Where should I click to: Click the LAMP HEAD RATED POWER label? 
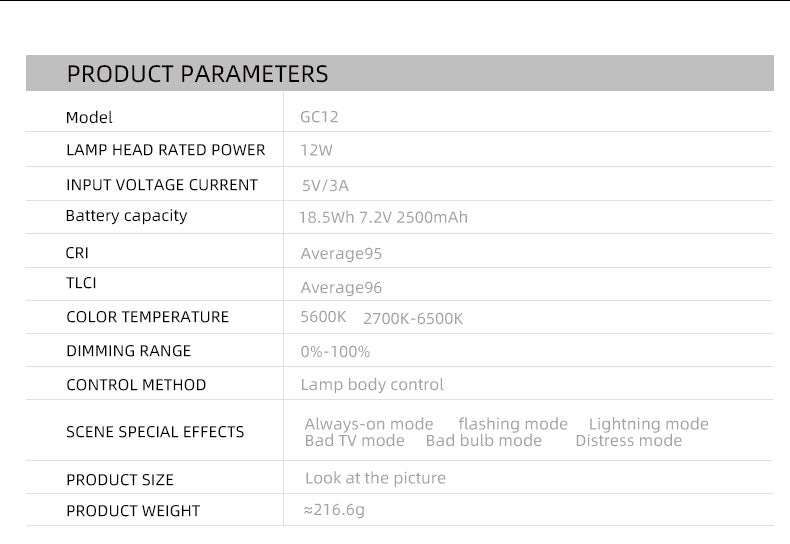[x=165, y=150]
